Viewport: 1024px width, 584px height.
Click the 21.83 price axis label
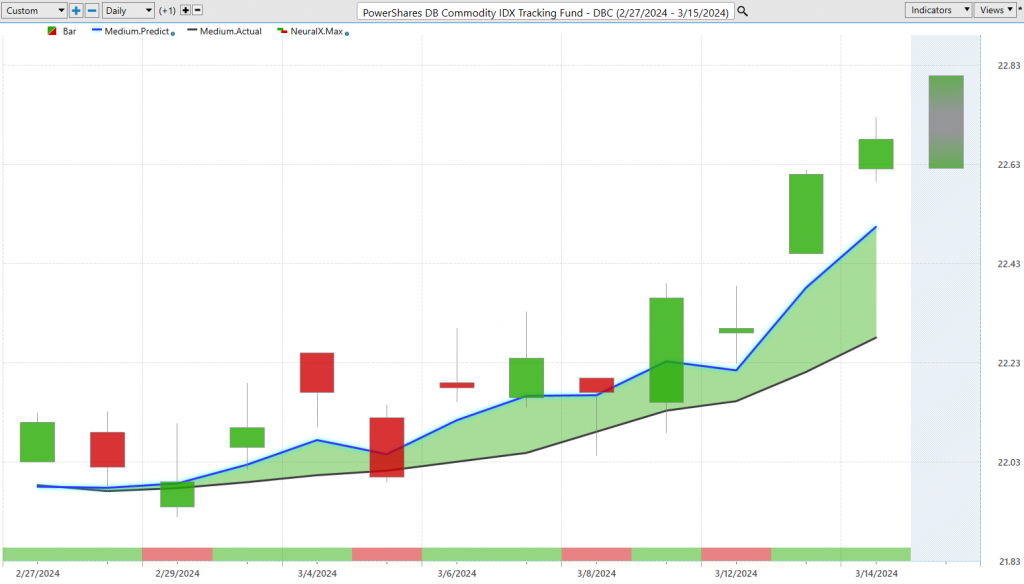(x=1008, y=562)
